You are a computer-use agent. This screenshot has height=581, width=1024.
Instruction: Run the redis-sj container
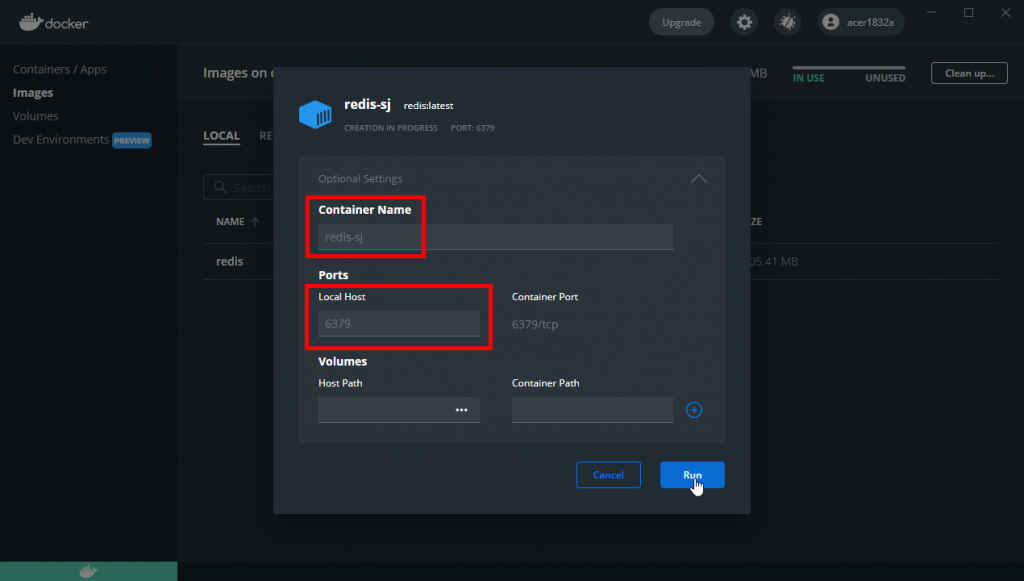pyautogui.click(x=692, y=475)
